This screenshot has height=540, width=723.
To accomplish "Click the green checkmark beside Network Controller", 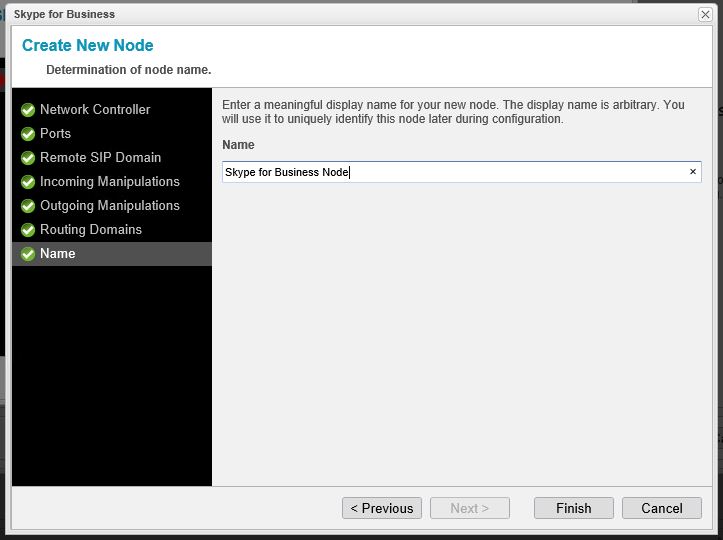I will click(x=28, y=110).
